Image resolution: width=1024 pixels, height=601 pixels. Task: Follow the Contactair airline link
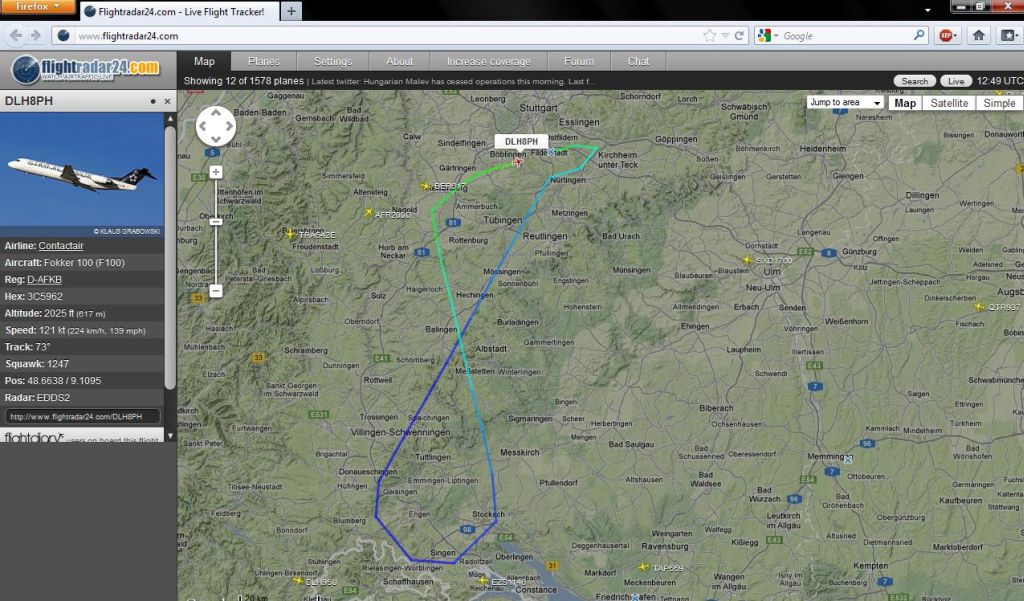click(x=61, y=246)
